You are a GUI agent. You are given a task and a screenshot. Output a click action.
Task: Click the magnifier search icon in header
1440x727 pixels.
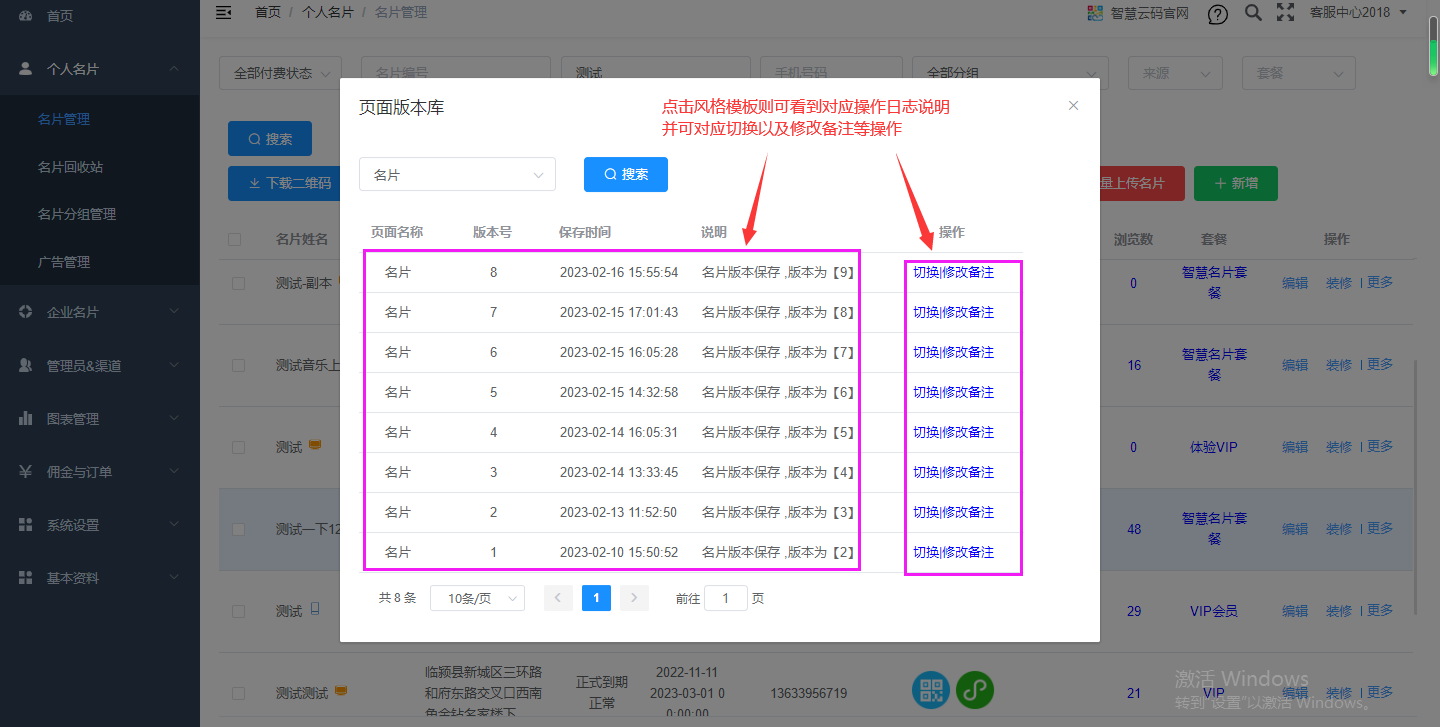coord(1252,13)
